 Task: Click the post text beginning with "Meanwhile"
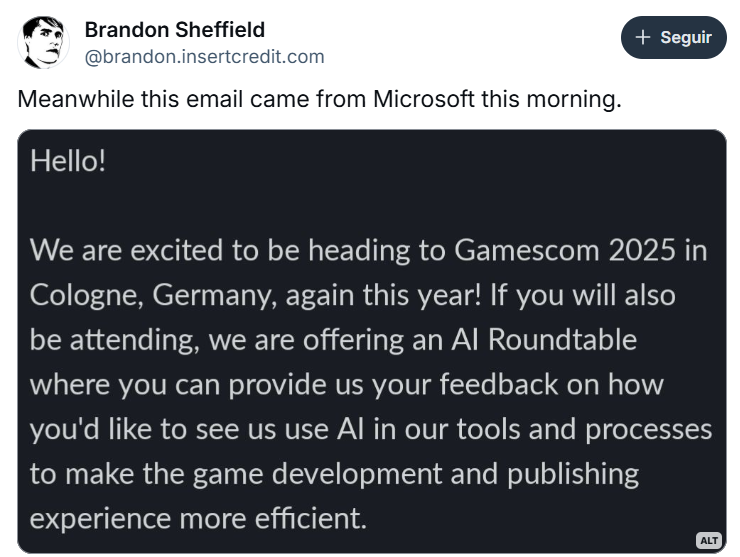[x=319, y=100]
